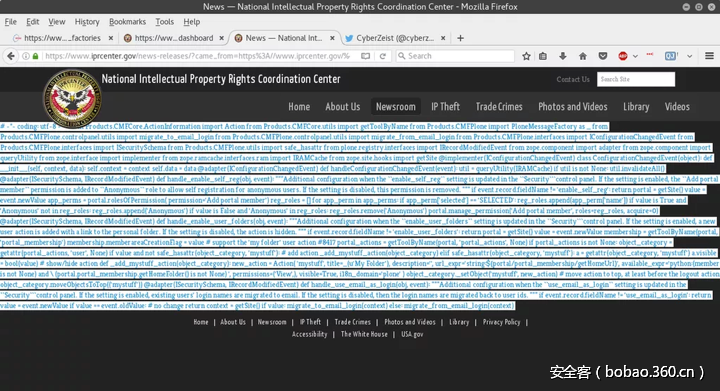Image resolution: width=720 pixels, height=391 pixels.
Task: Open the Photos and Videos section
Action: pyautogui.click(x=573, y=106)
